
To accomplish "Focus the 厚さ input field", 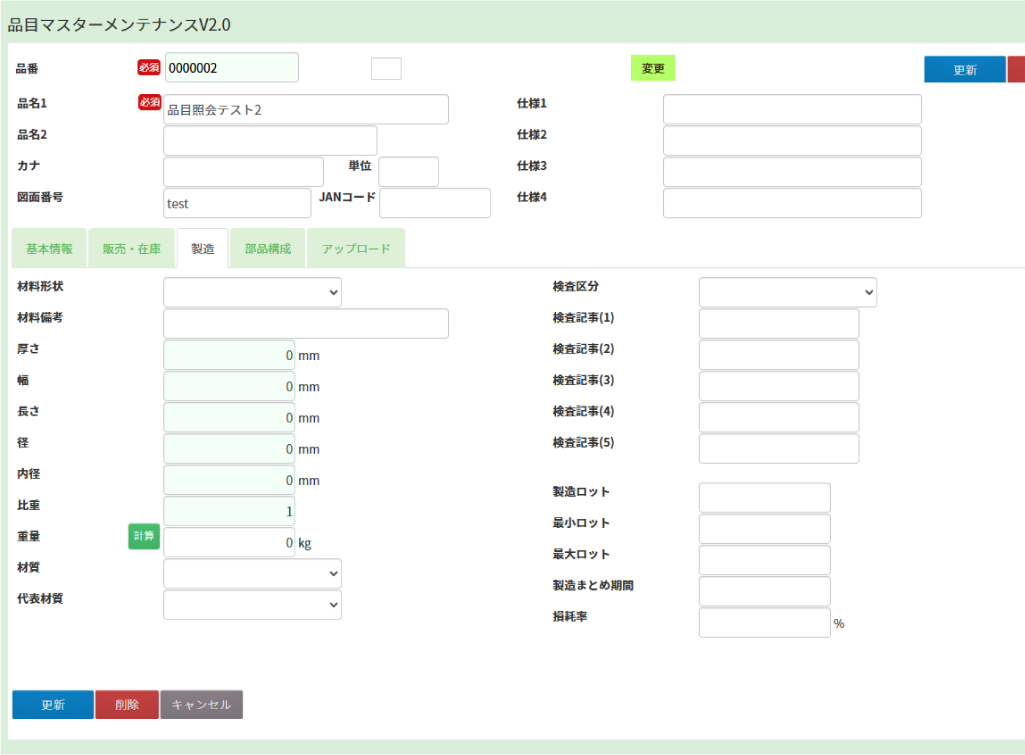I will coord(229,356).
